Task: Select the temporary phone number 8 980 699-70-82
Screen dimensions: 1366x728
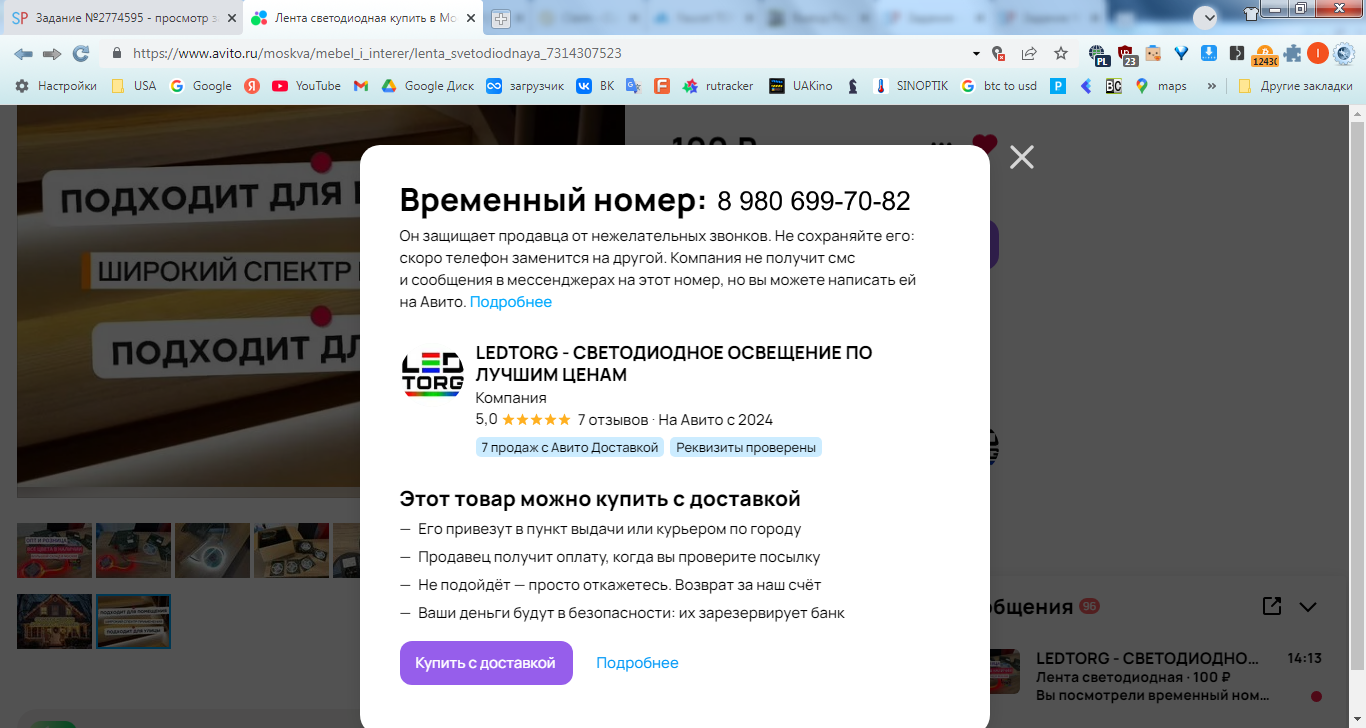Action: pos(814,201)
